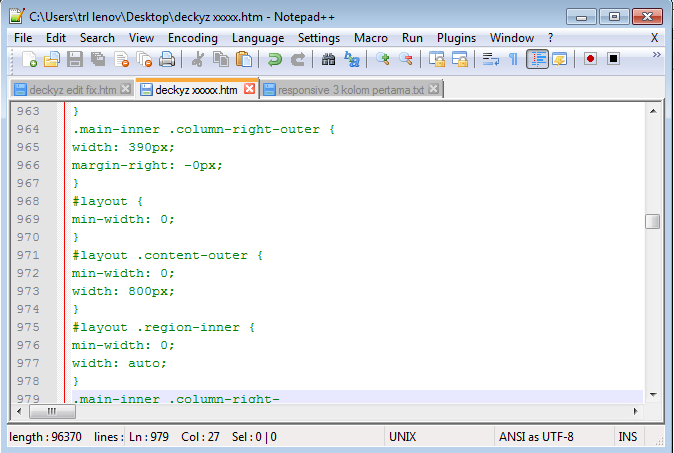Click the vertical scrollbar down arrow
This screenshot has height=453, width=674.
(653, 395)
